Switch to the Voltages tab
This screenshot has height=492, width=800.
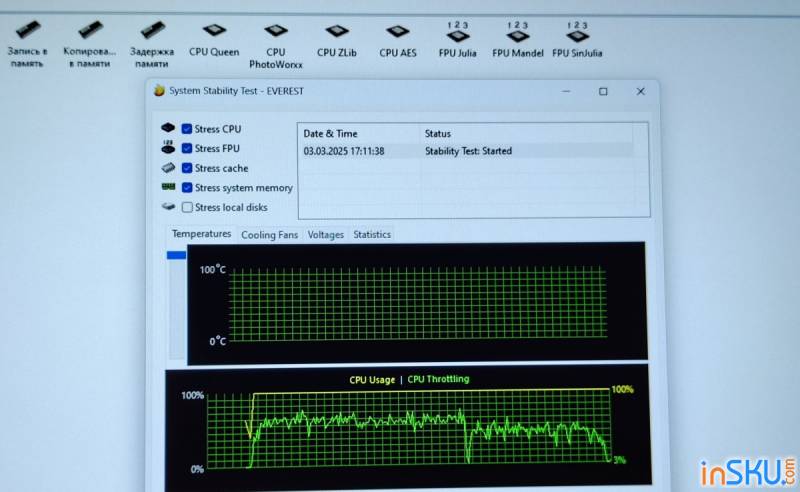(326, 235)
